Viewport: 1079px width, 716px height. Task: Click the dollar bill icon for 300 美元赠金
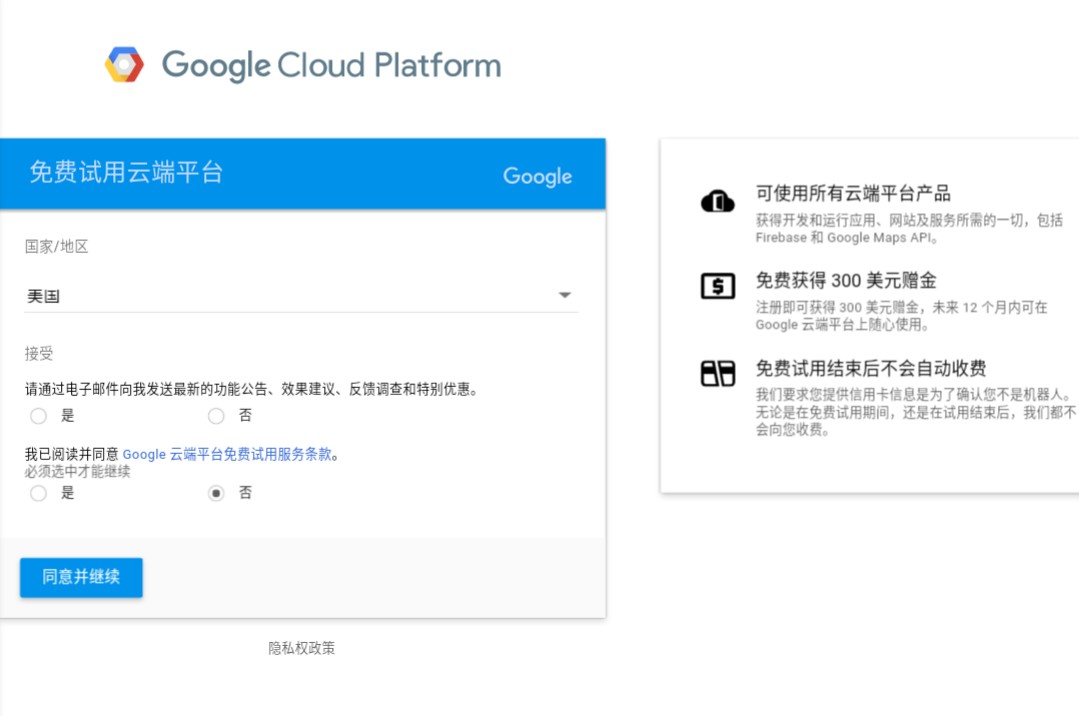pyautogui.click(x=717, y=286)
